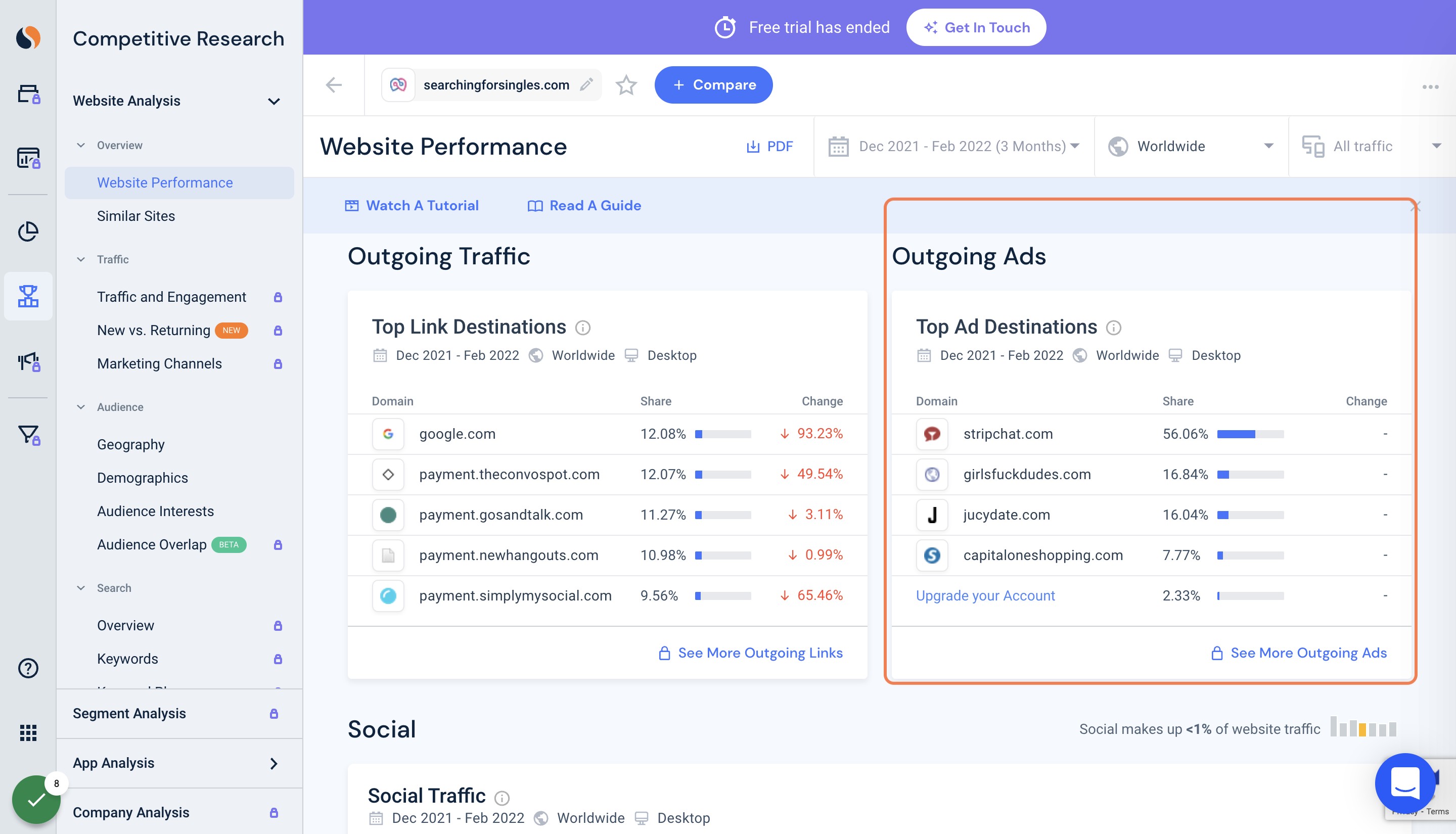This screenshot has height=834, width=1456.
Task: Close the tutorial banner with X
Action: (x=1416, y=206)
